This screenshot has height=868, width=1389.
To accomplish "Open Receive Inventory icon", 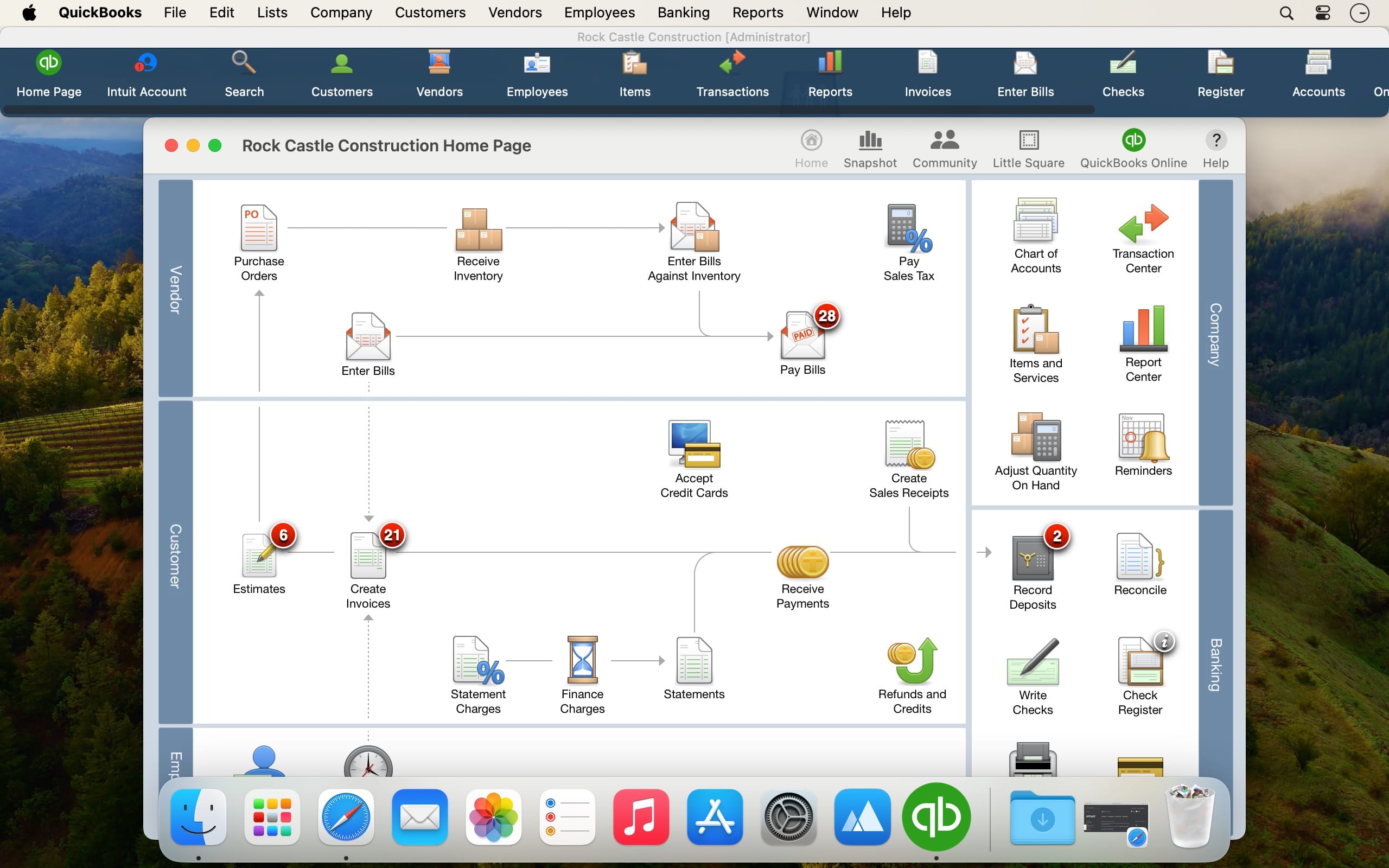I will pyautogui.click(x=478, y=229).
